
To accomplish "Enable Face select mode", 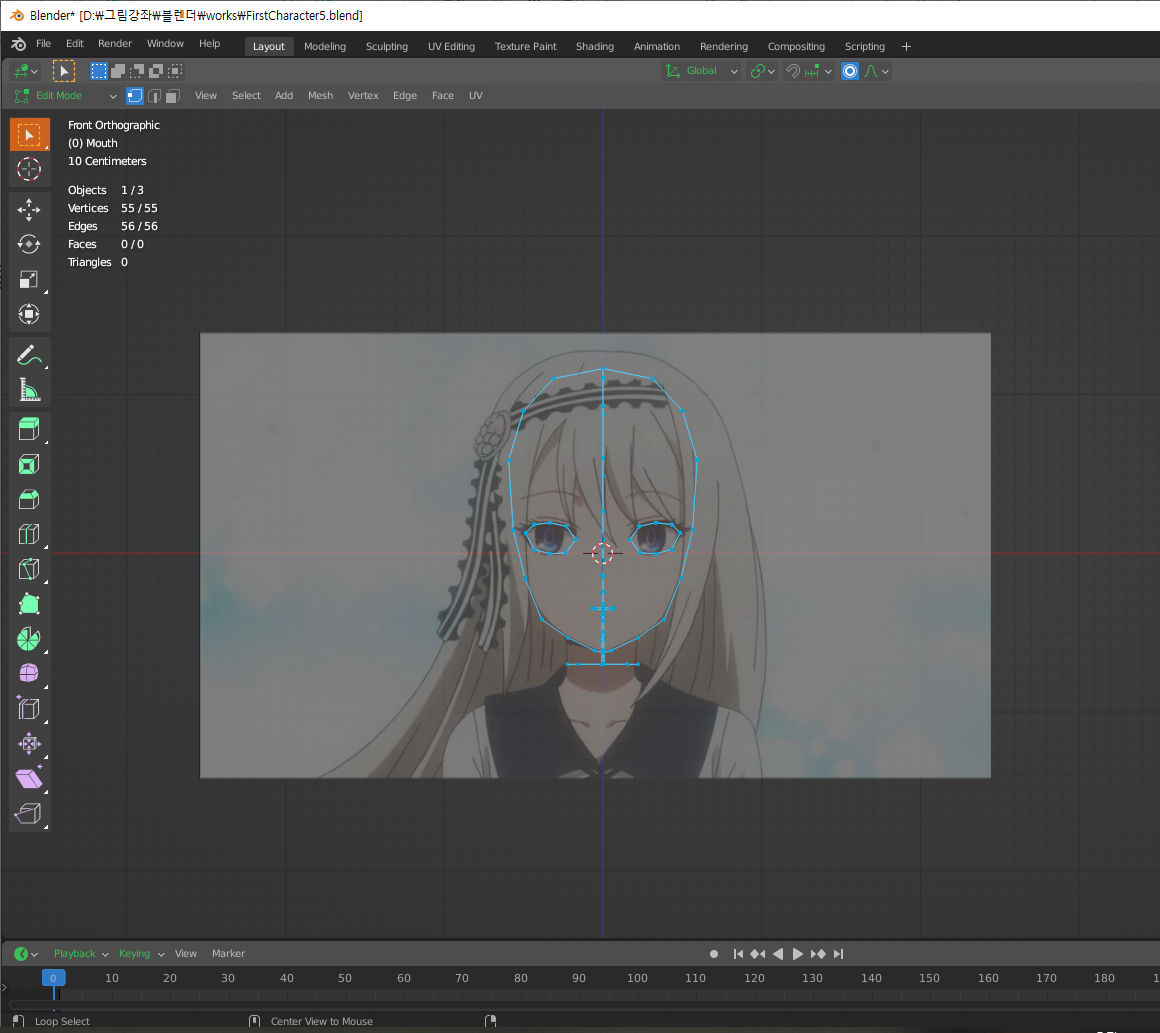I will coord(172,95).
